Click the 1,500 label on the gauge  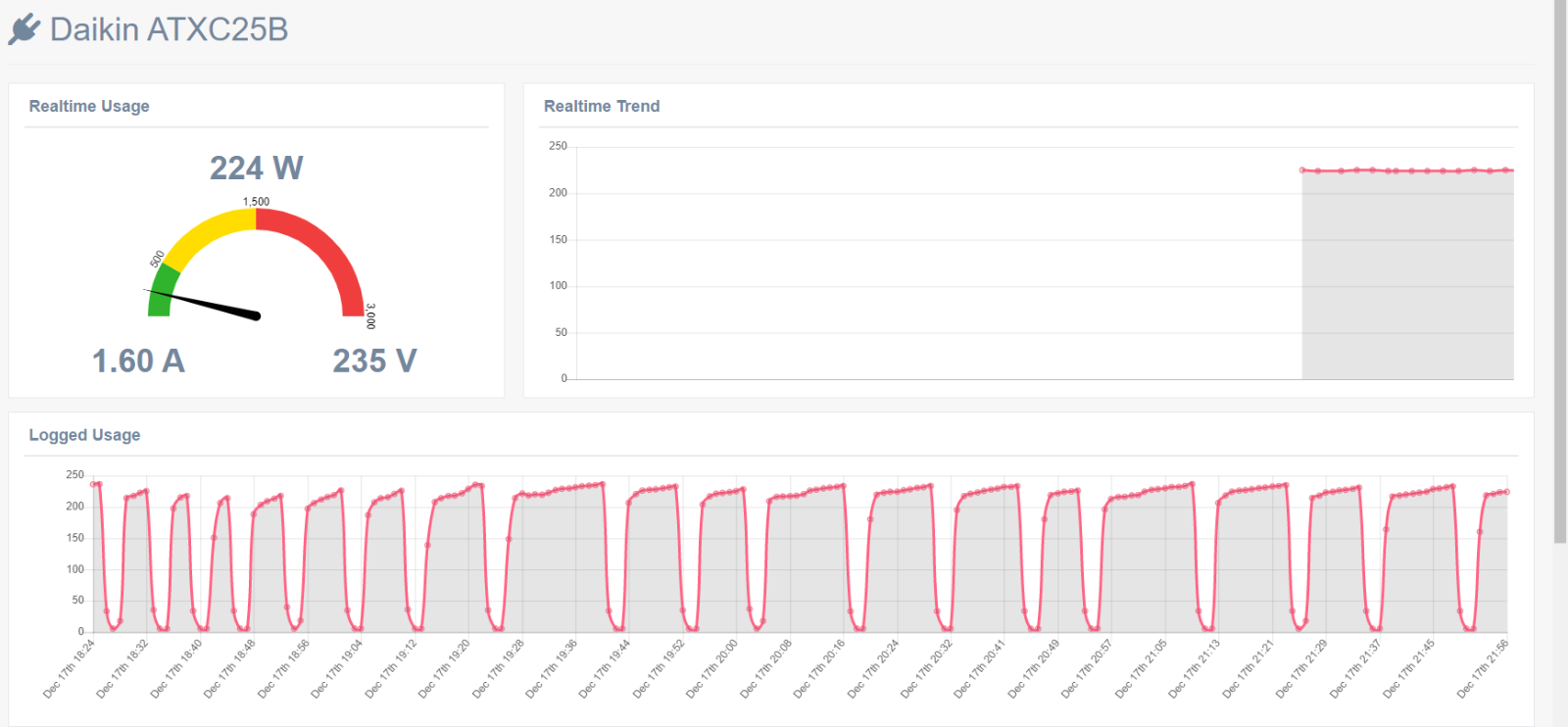256,202
